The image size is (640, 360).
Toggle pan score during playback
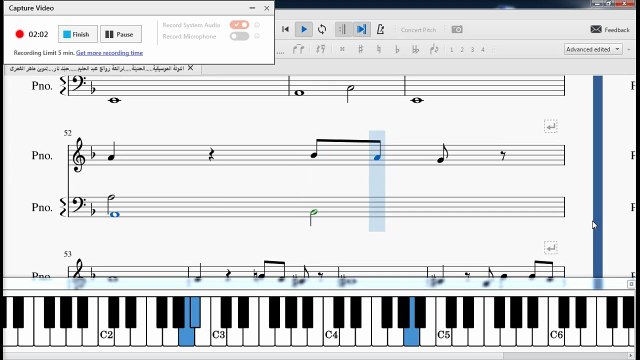361,29
